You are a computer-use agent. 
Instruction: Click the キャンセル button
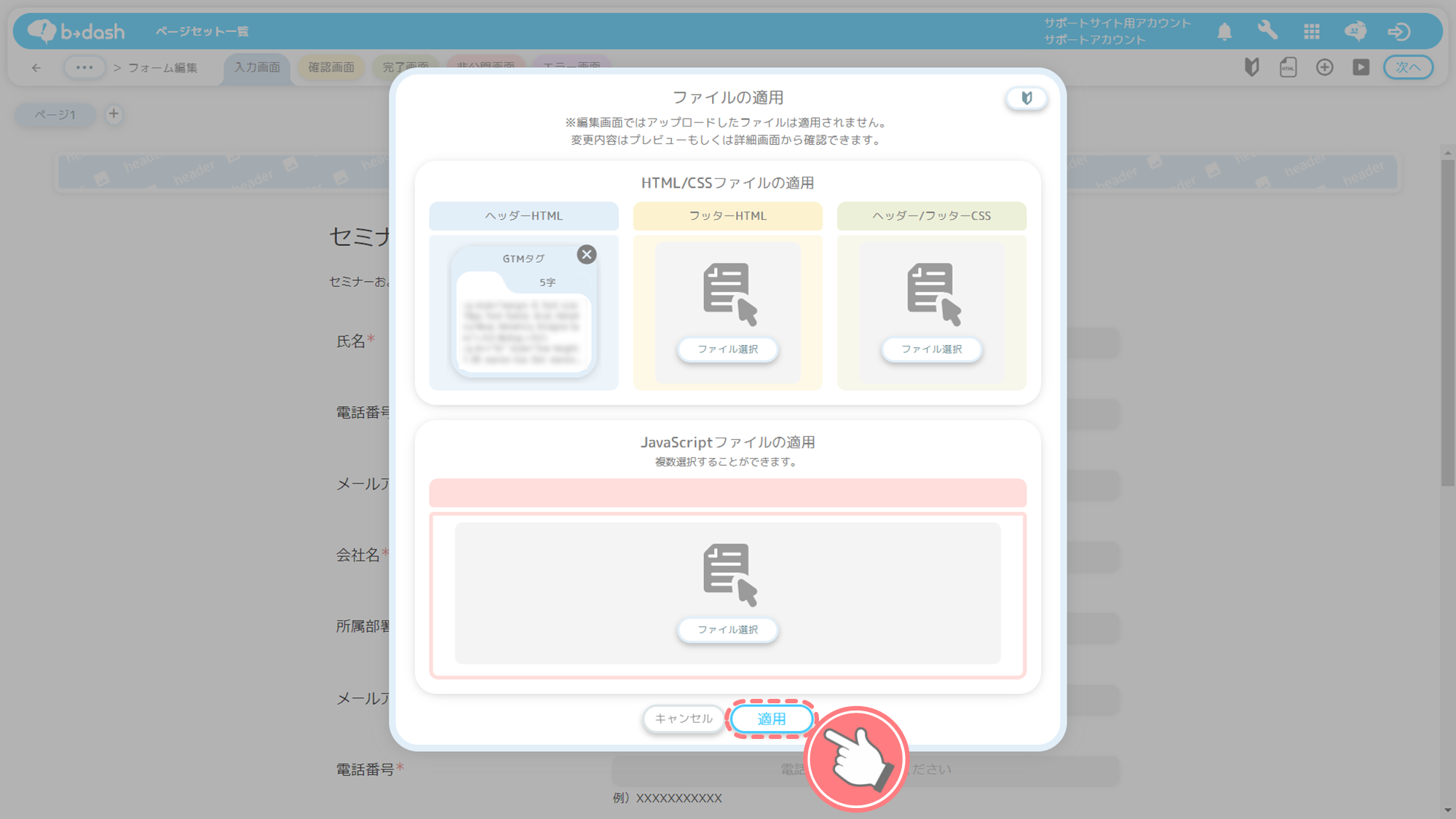point(684,719)
